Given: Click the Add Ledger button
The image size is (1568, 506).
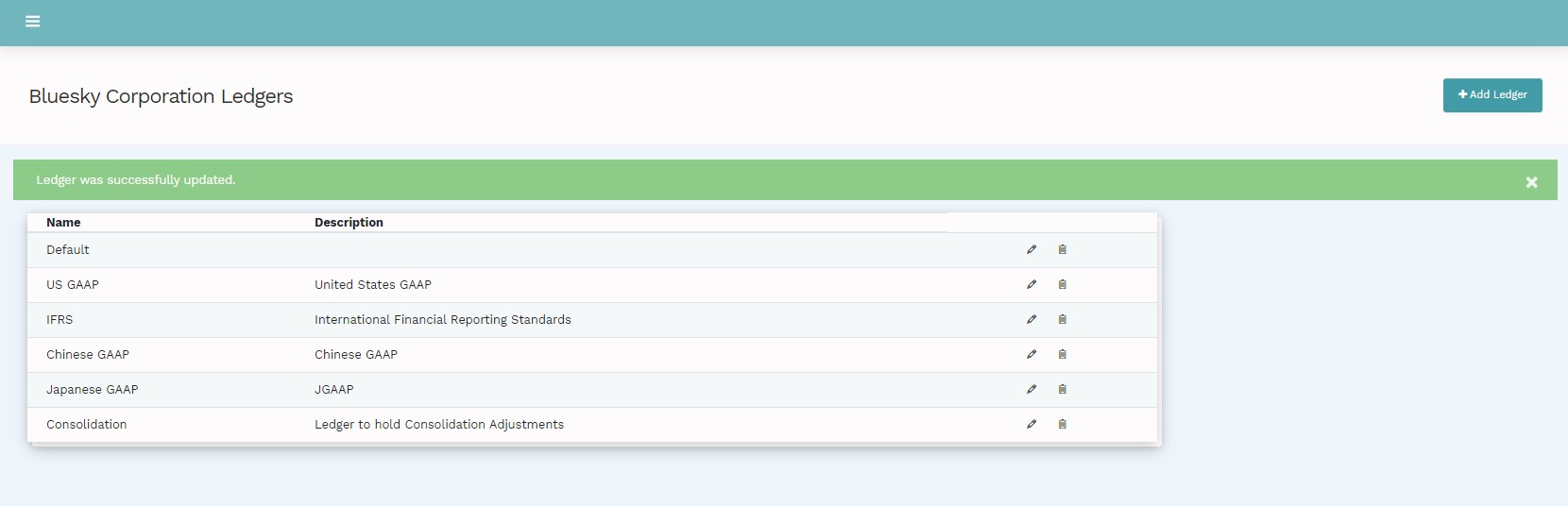Looking at the screenshot, I should [1491, 95].
